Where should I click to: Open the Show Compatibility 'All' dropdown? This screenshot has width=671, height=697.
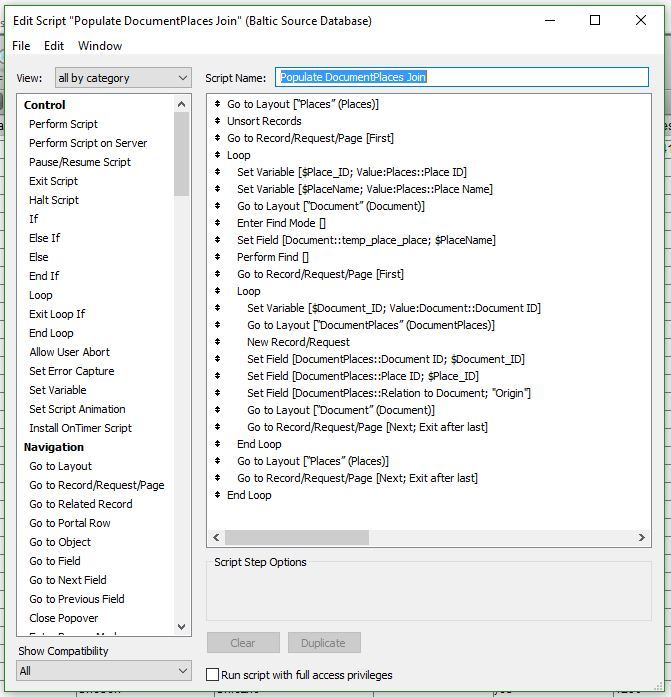[x=104, y=671]
